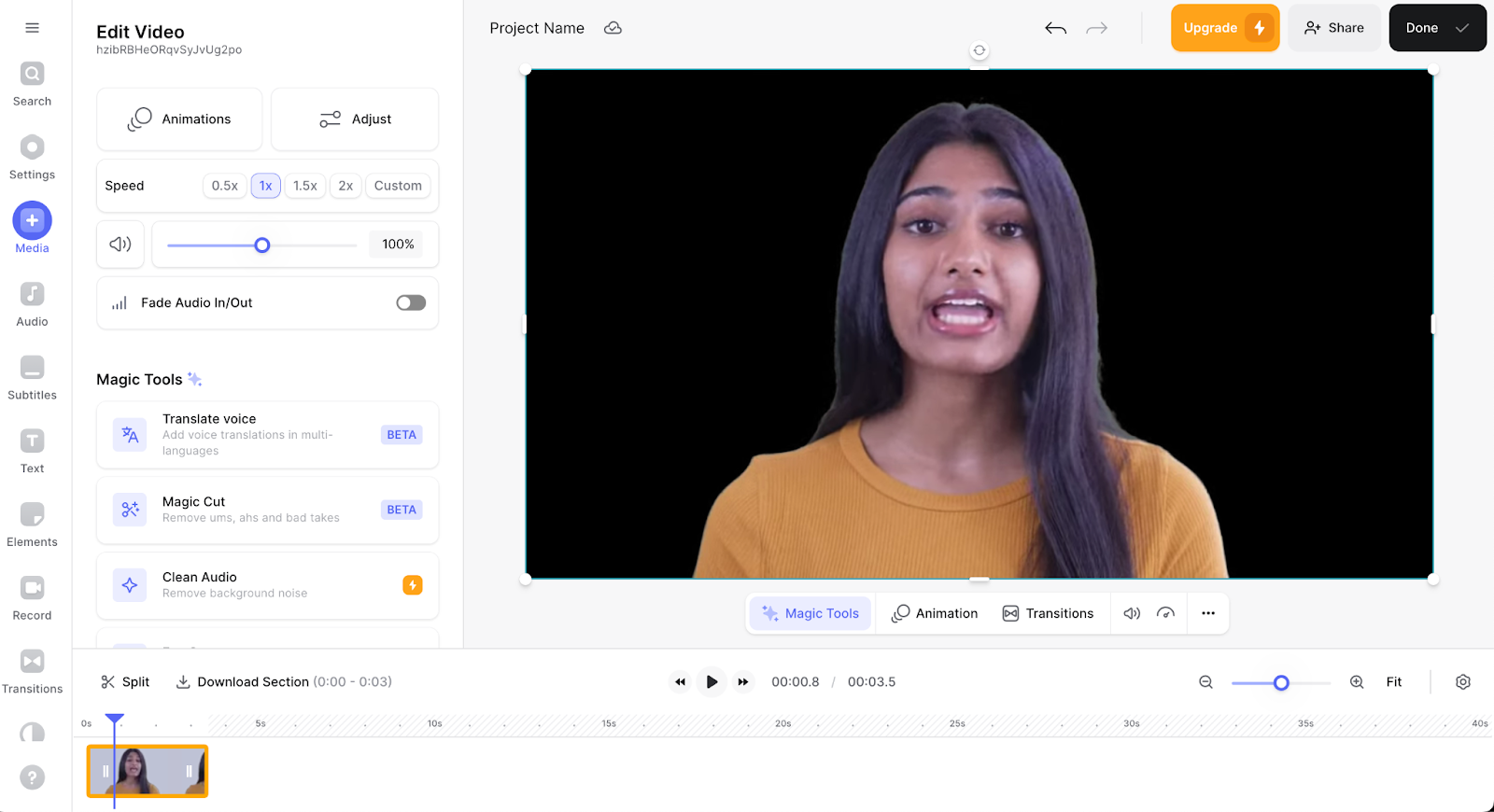This screenshot has height=812, width=1494.
Task: Click the timeline zoom out magnifier
Action: point(1205,682)
